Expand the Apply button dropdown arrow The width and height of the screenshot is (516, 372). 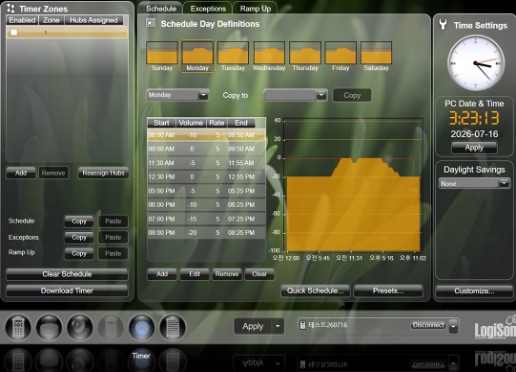click(278, 326)
